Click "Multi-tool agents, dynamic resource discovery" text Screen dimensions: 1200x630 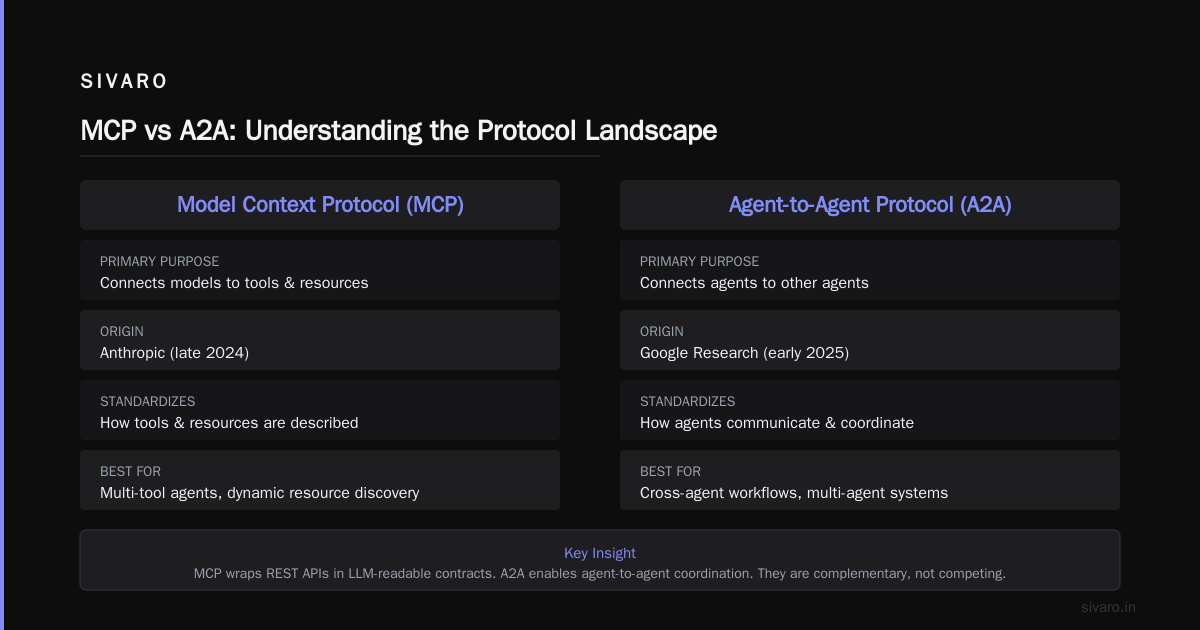coord(259,493)
